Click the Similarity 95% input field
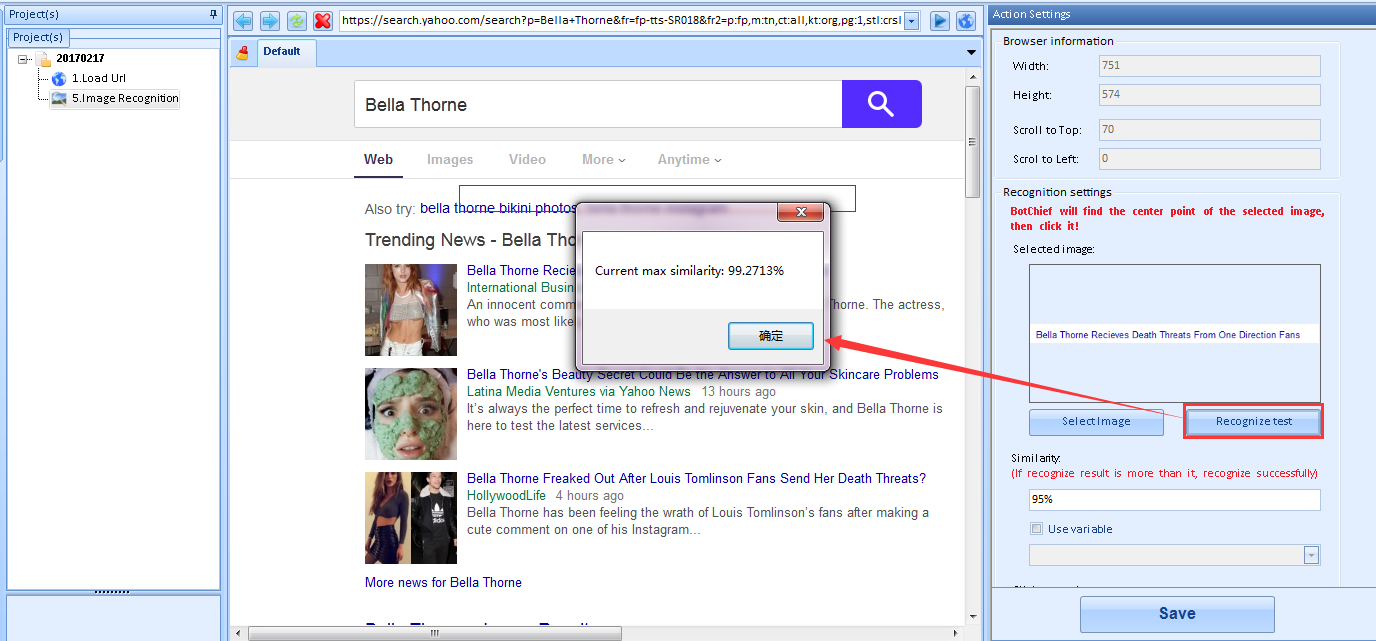The width and height of the screenshot is (1376, 641). (x=1174, y=499)
